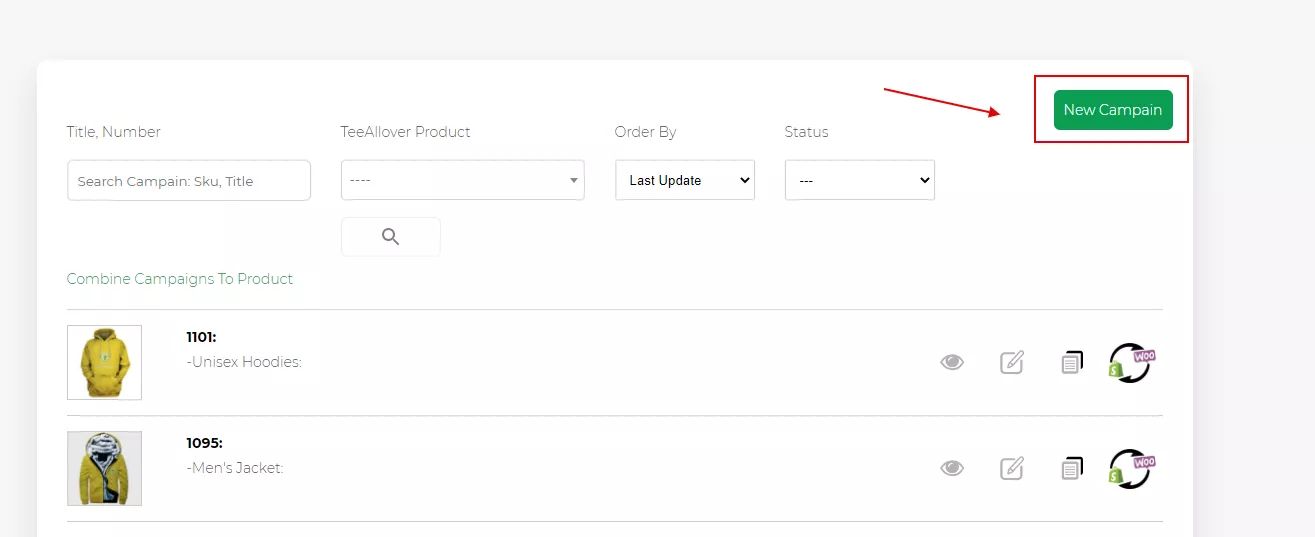The width and height of the screenshot is (1315, 537).
Task: View campaign 1095 with the eye icon
Action: (952, 468)
